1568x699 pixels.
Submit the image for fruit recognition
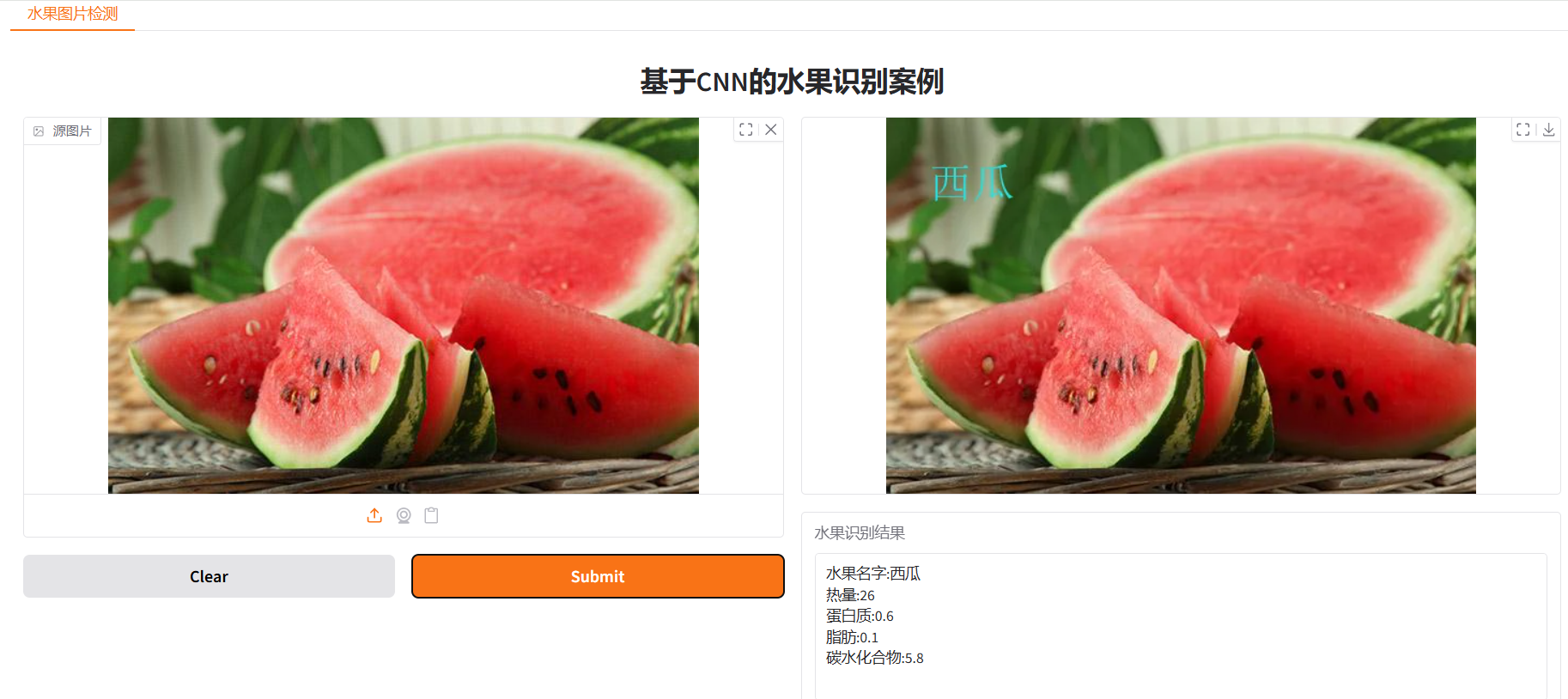click(598, 576)
